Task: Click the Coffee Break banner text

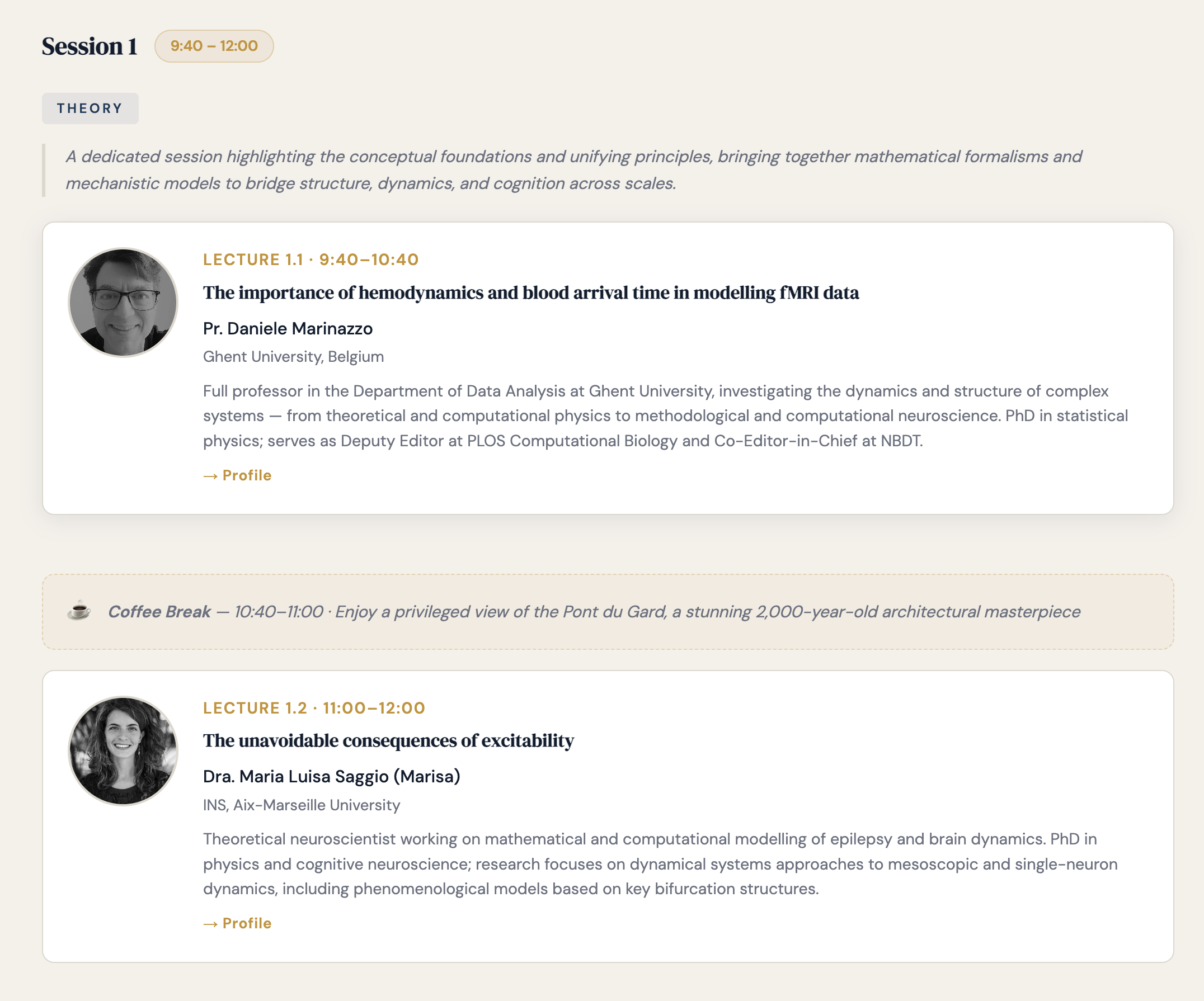Action: pyautogui.click(x=594, y=611)
